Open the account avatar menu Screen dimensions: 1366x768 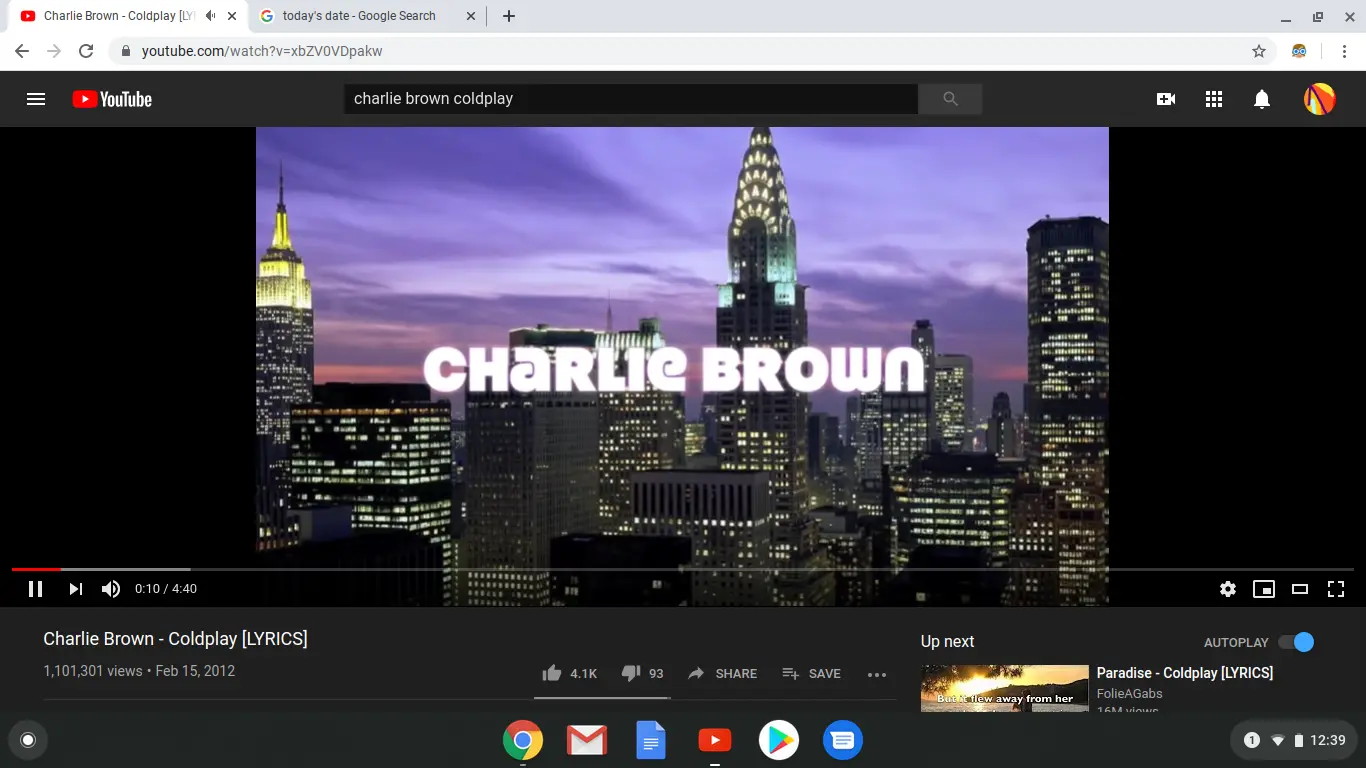click(x=1320, y=99)
